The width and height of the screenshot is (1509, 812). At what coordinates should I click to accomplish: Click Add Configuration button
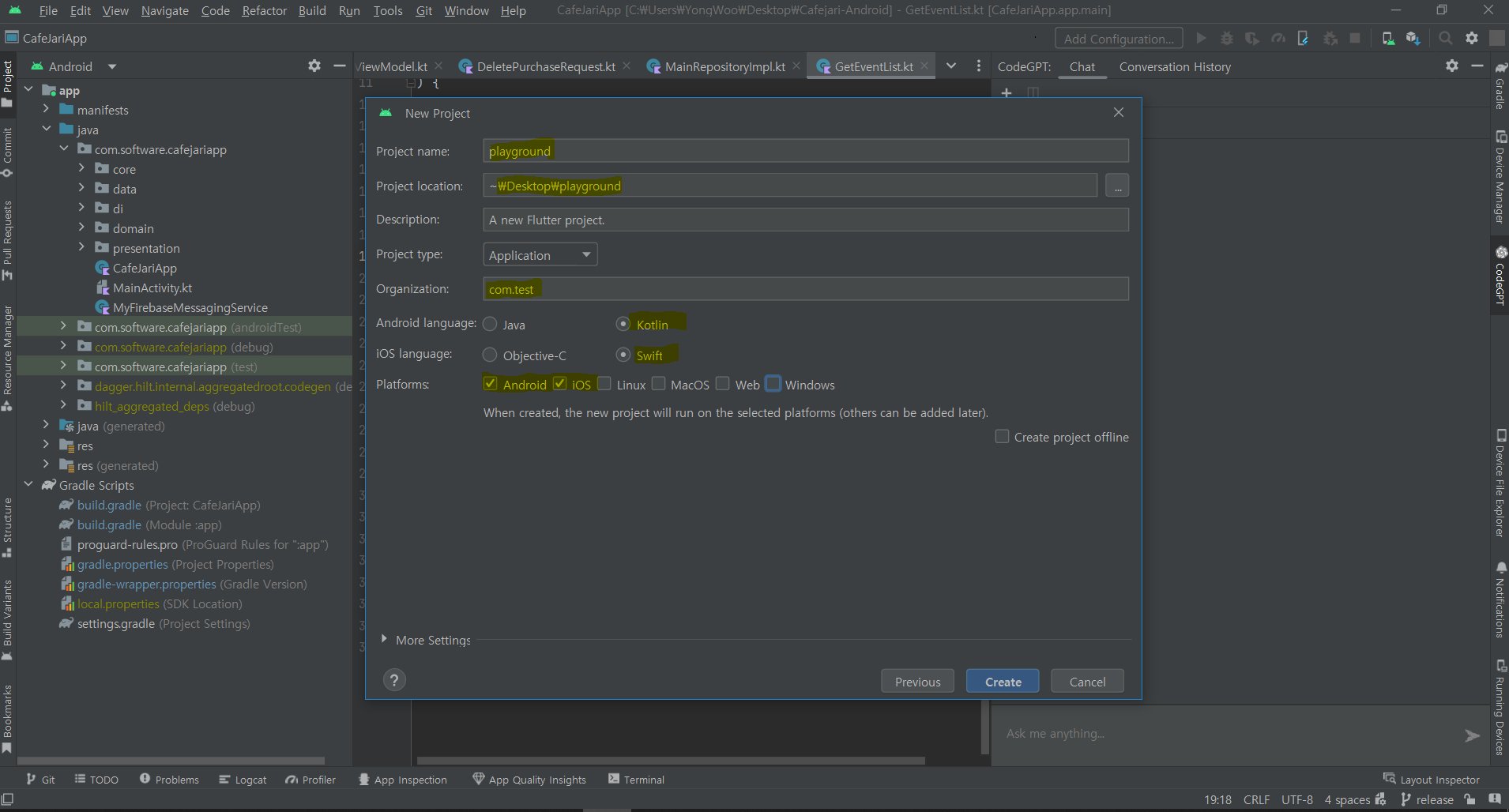[x=1119, y=38]
